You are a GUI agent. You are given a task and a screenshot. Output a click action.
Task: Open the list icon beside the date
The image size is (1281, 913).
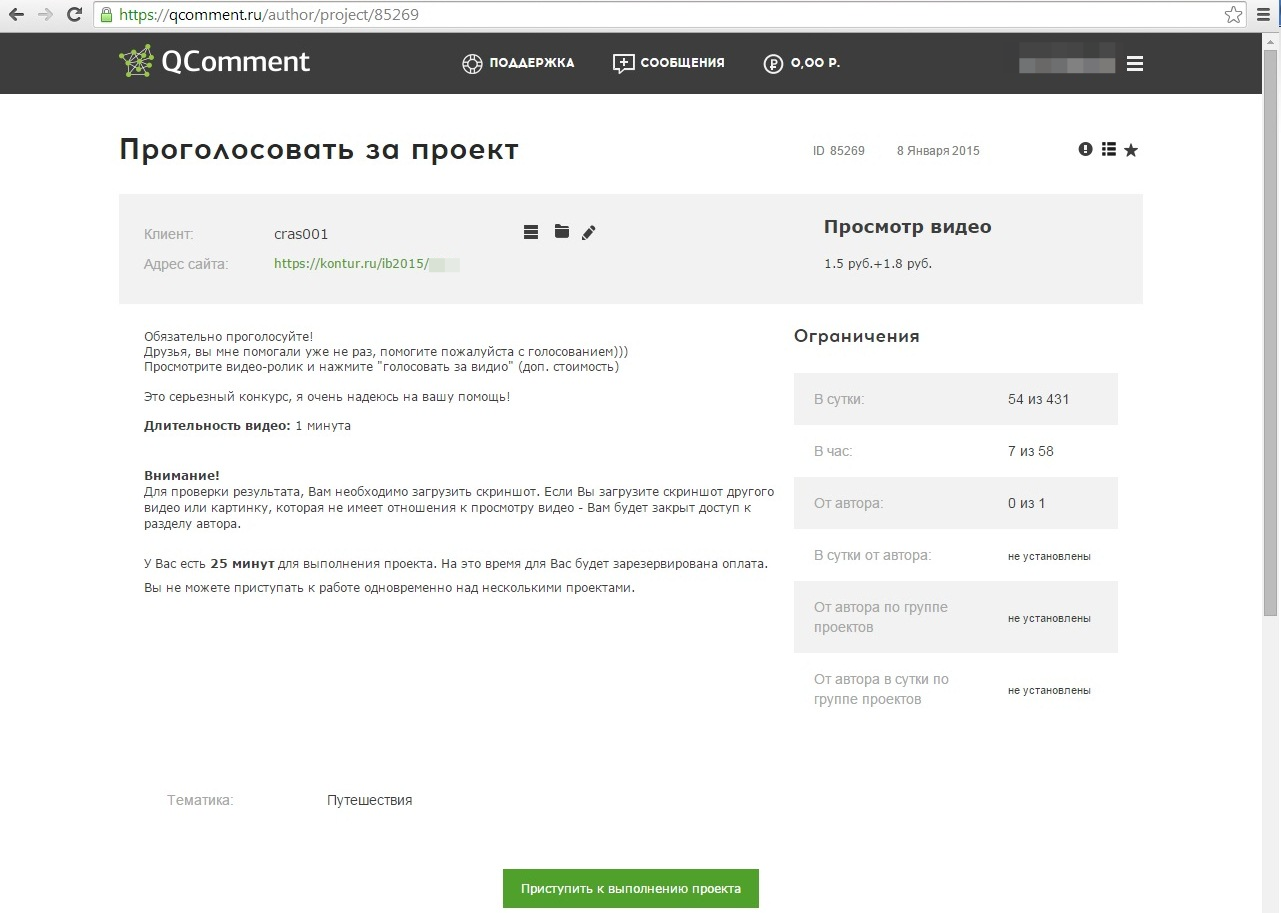1108,149
